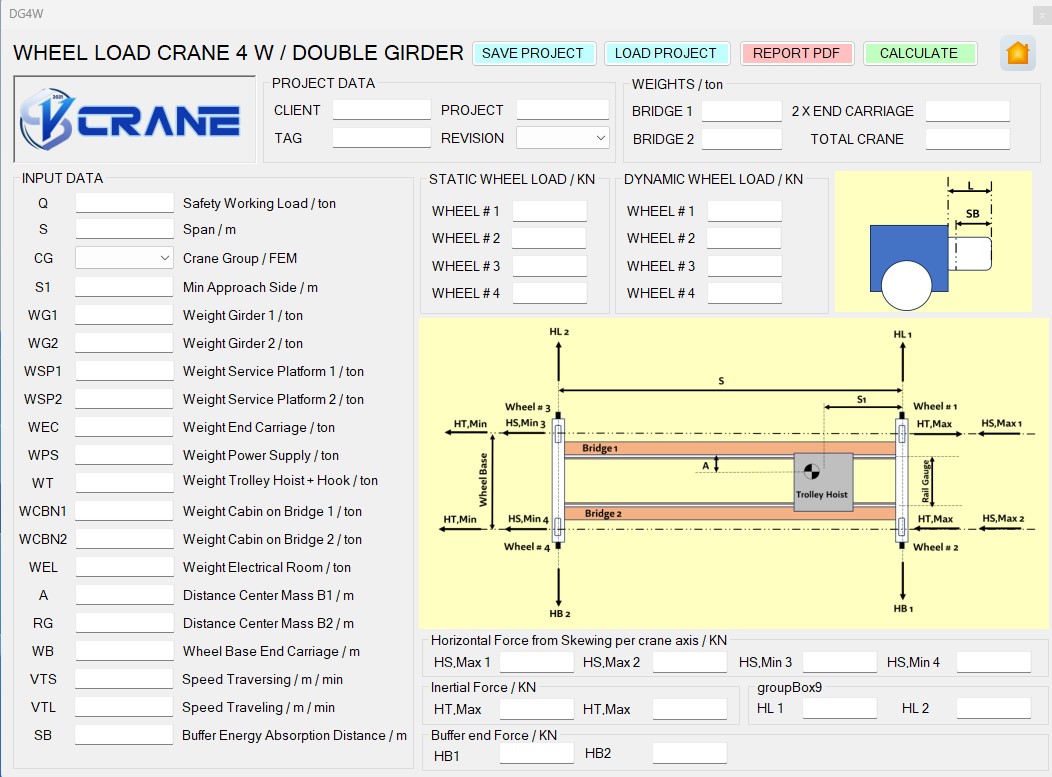1052x777 pixels.
Task: Select the WG1 Weight Girder 1 field
Action: click(x=124, y=315)
